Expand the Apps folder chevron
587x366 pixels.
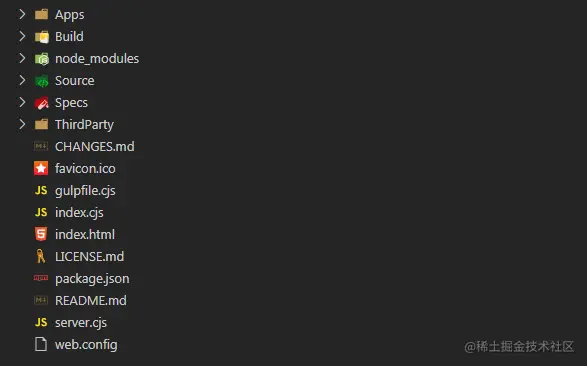[22, 14]
